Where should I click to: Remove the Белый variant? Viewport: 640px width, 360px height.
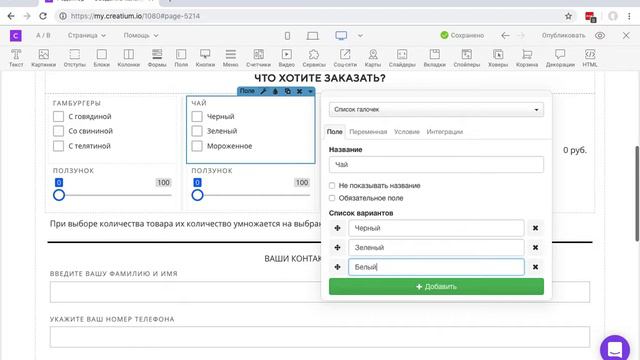click(535, 267)
